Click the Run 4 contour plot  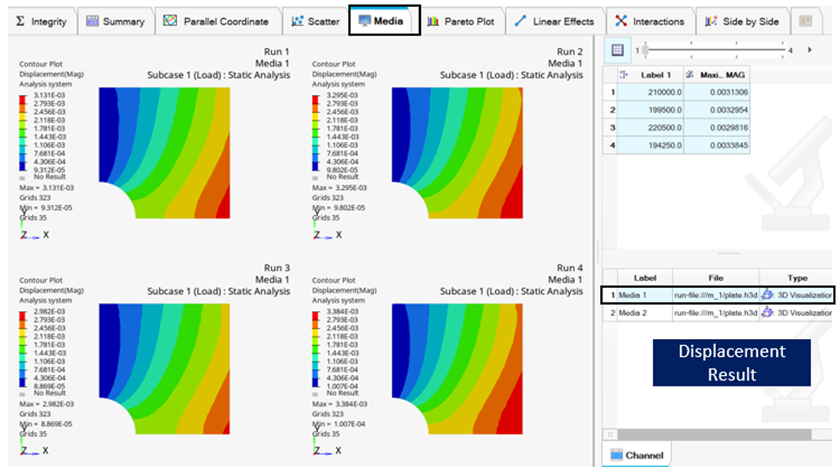[x=457, y=369]
